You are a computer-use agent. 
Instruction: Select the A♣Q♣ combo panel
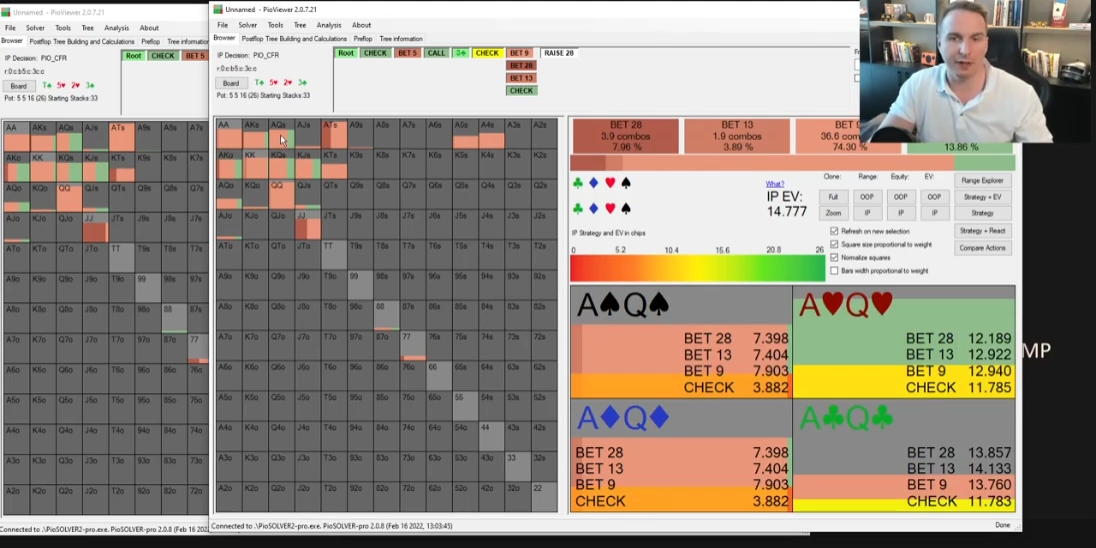[x=904, y=456]
